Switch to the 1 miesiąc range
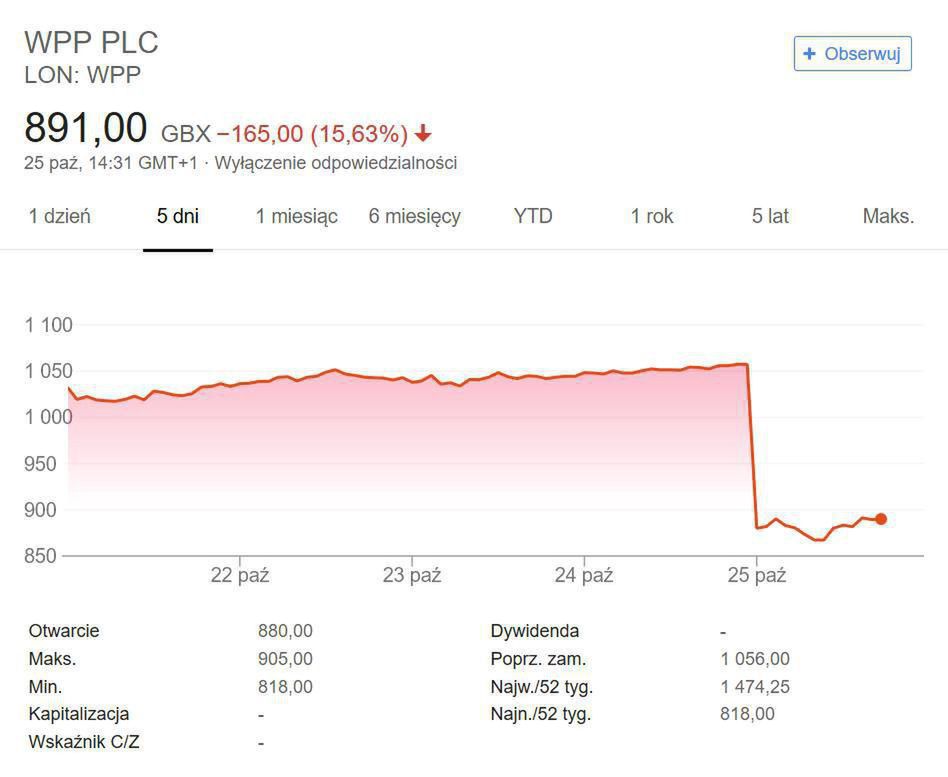948x777 pixels. coord(297,216)
